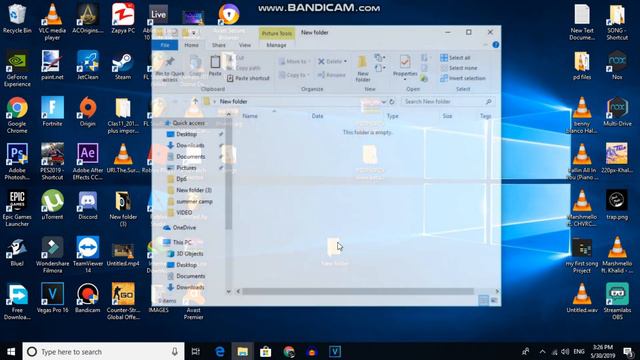Switch to the Home ribbon tab

click(191, 45)
